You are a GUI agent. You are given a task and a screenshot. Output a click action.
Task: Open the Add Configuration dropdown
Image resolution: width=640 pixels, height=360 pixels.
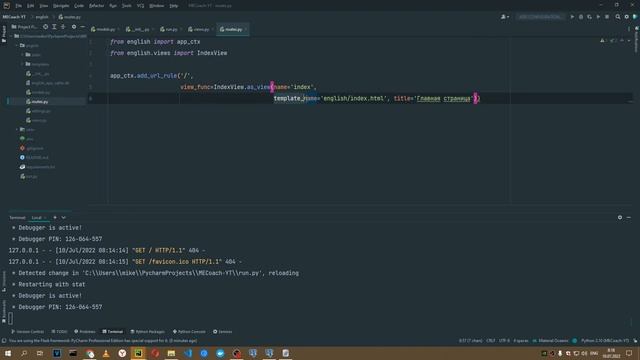pos(540,17)
